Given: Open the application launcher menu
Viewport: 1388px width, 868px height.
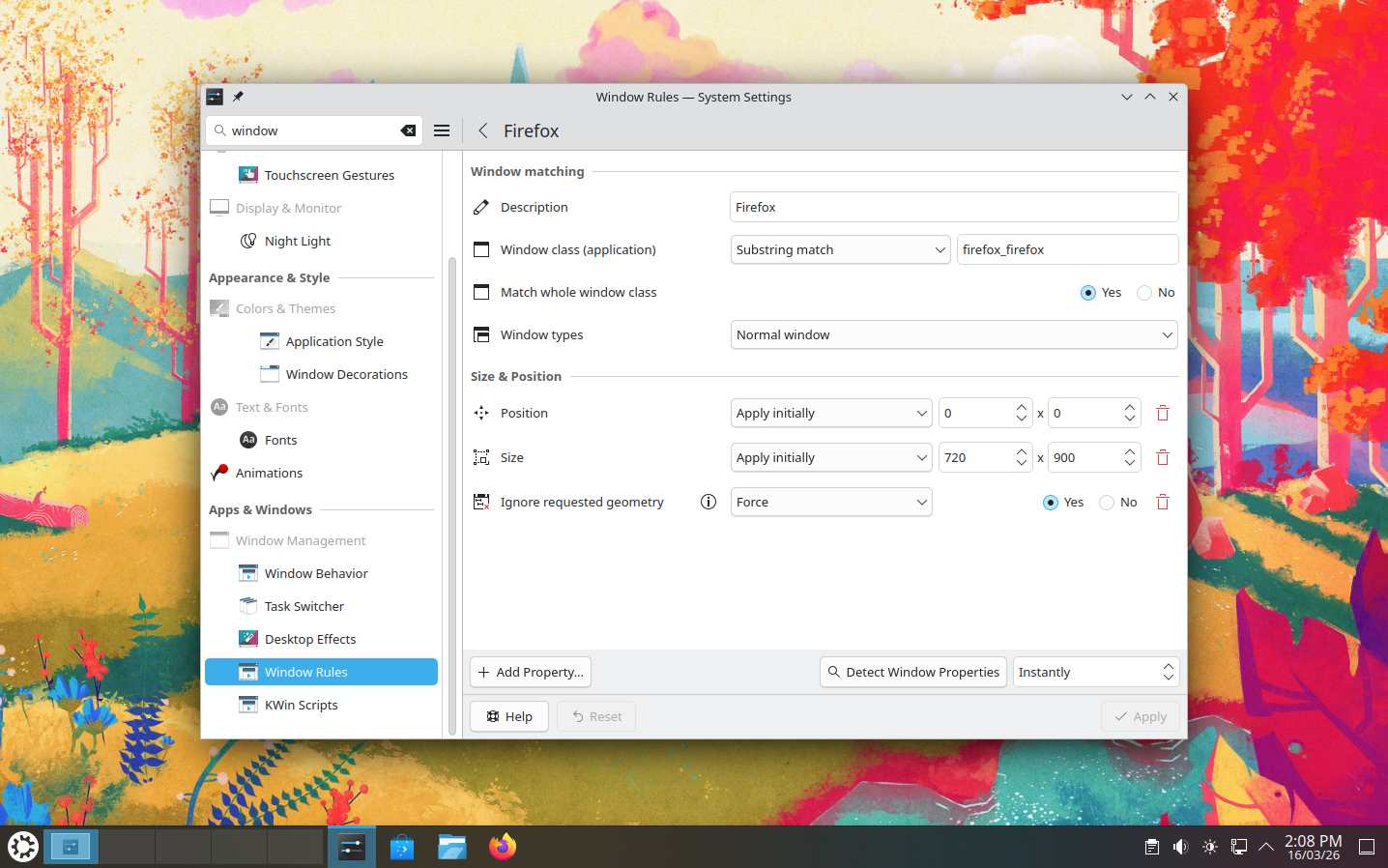Looking at the screenshot, I should (x=23, y=847).
